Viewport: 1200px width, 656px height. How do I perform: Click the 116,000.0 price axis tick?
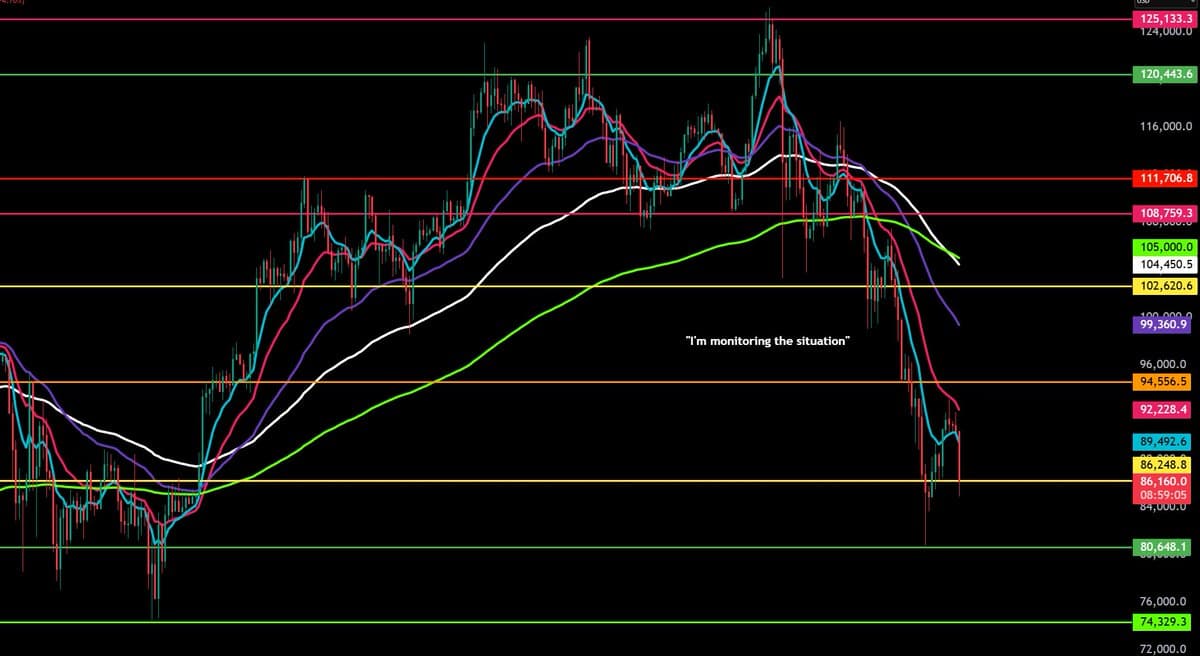click(x=1163, y=128)
